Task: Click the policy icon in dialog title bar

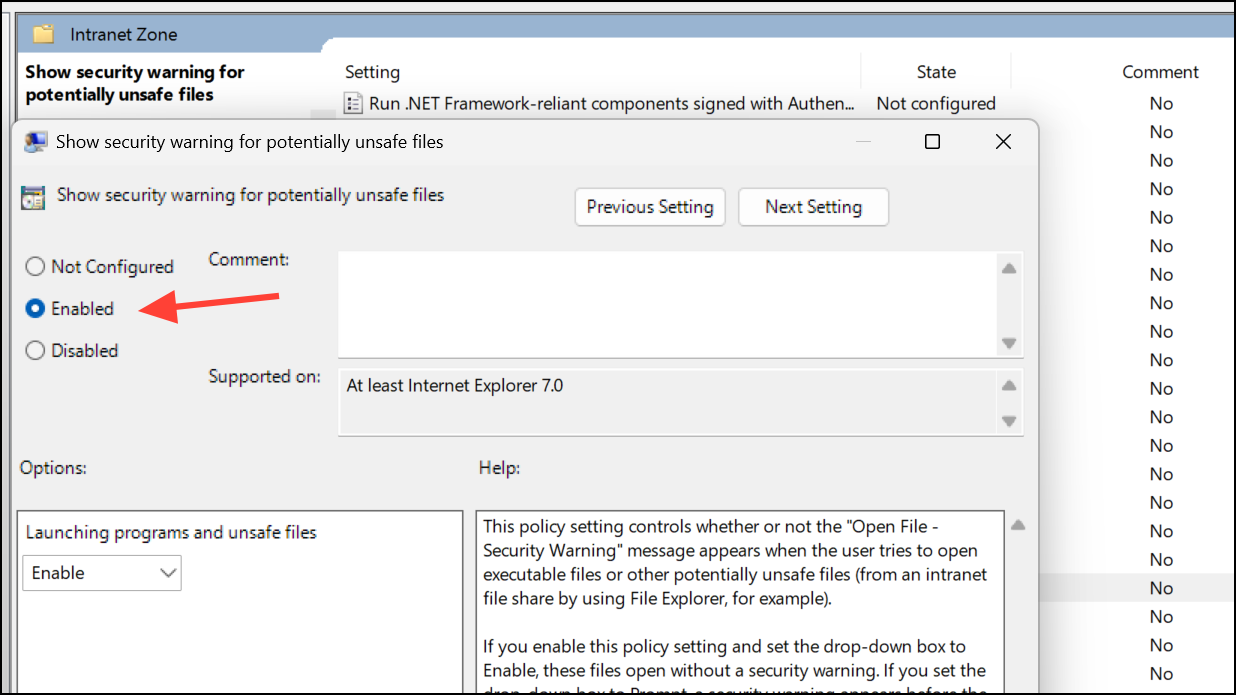Action: pyautogui.click(x=35, y=142)
